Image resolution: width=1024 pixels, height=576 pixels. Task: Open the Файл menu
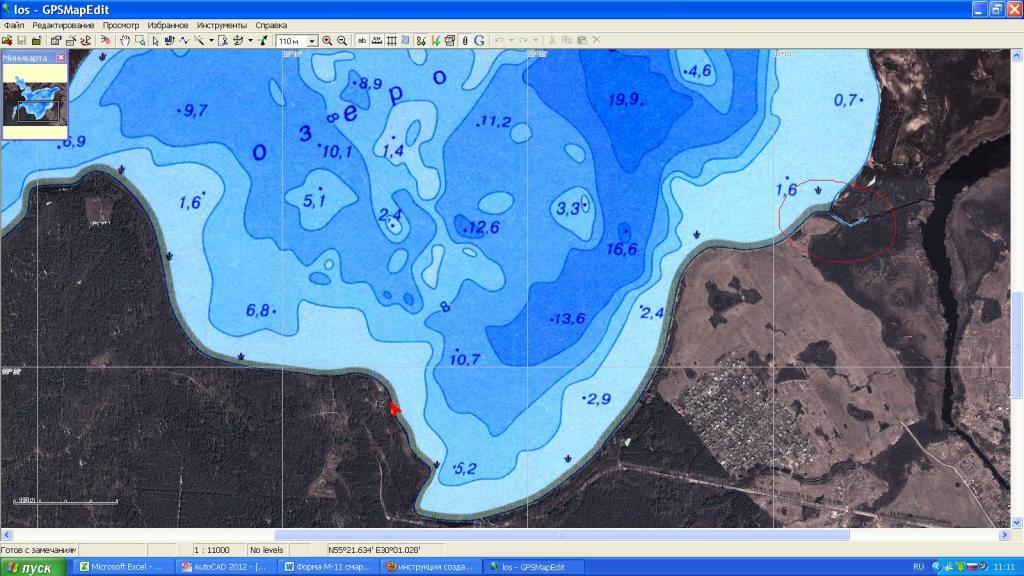pyautogui.click(x=14, y=25)
